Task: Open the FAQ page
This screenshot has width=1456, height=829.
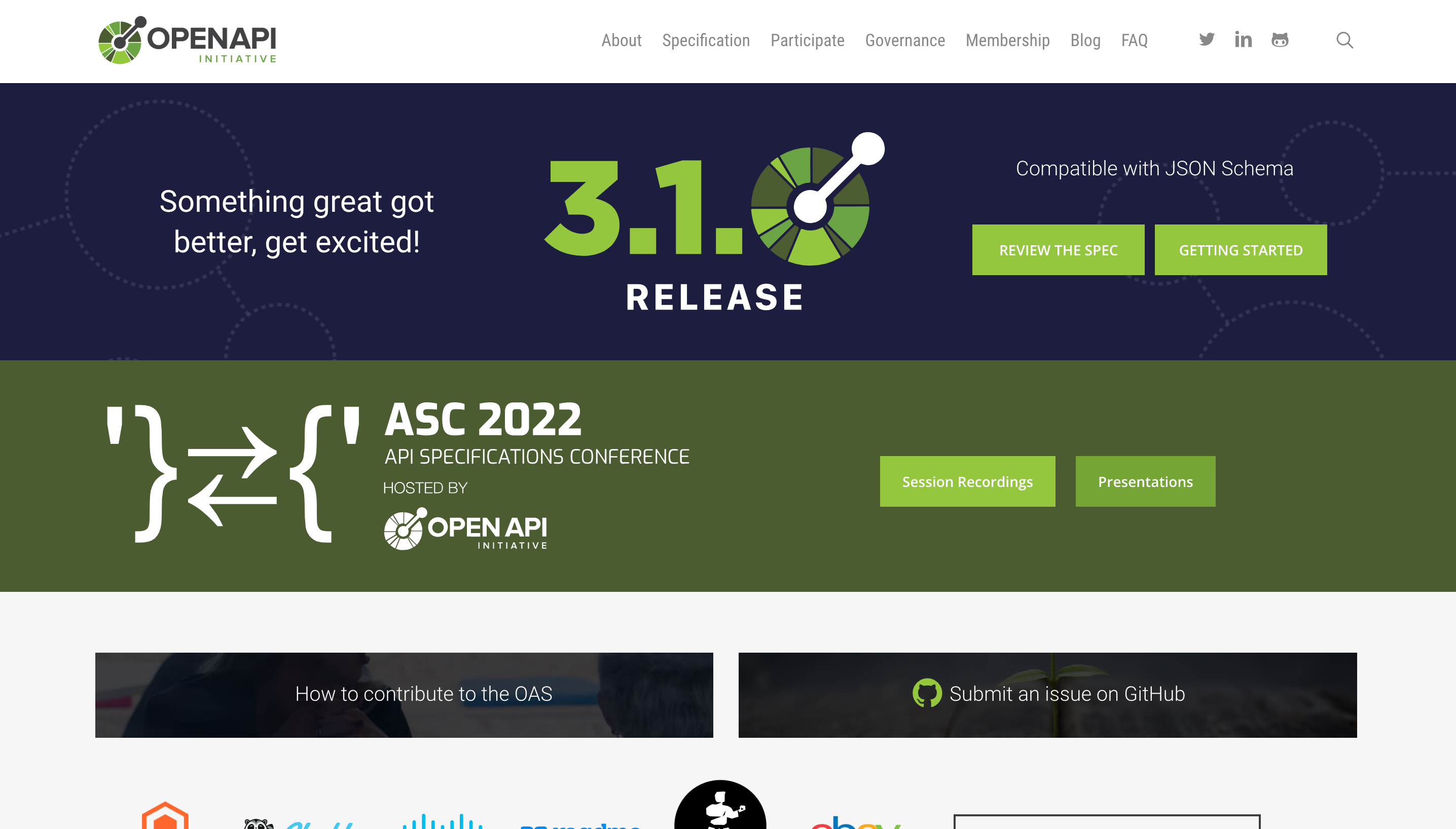Action: [x=1134, y=41]
